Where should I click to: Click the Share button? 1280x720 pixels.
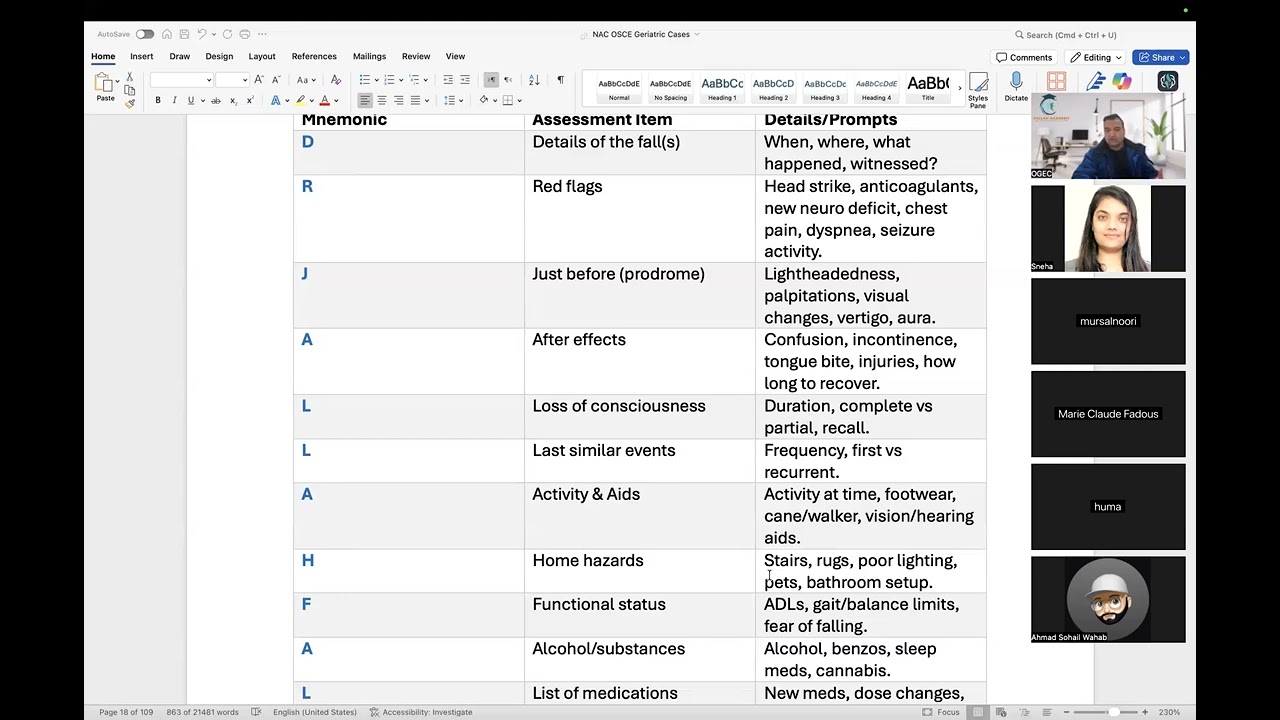[1160, 57]
